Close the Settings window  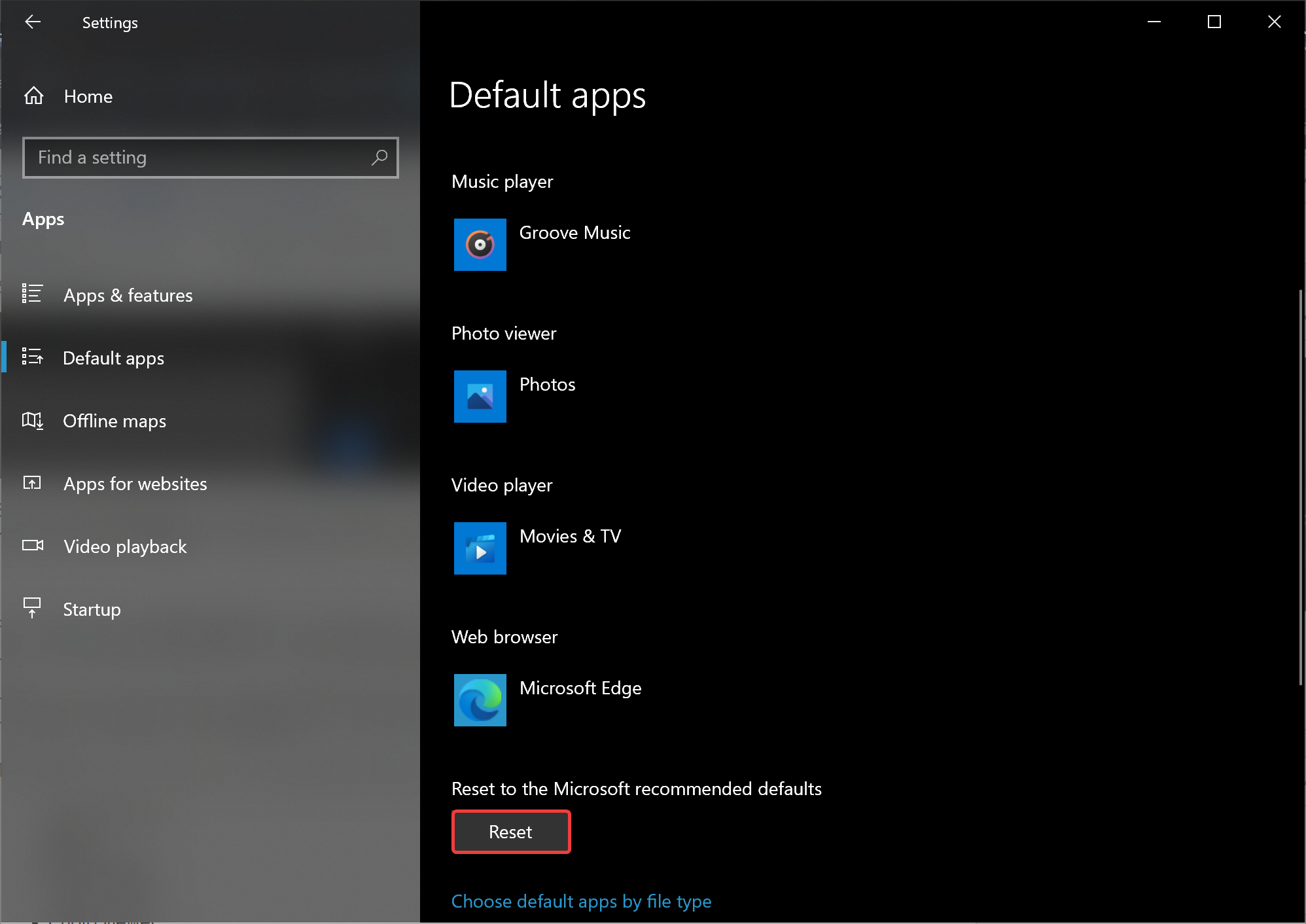coord(1275,22)
